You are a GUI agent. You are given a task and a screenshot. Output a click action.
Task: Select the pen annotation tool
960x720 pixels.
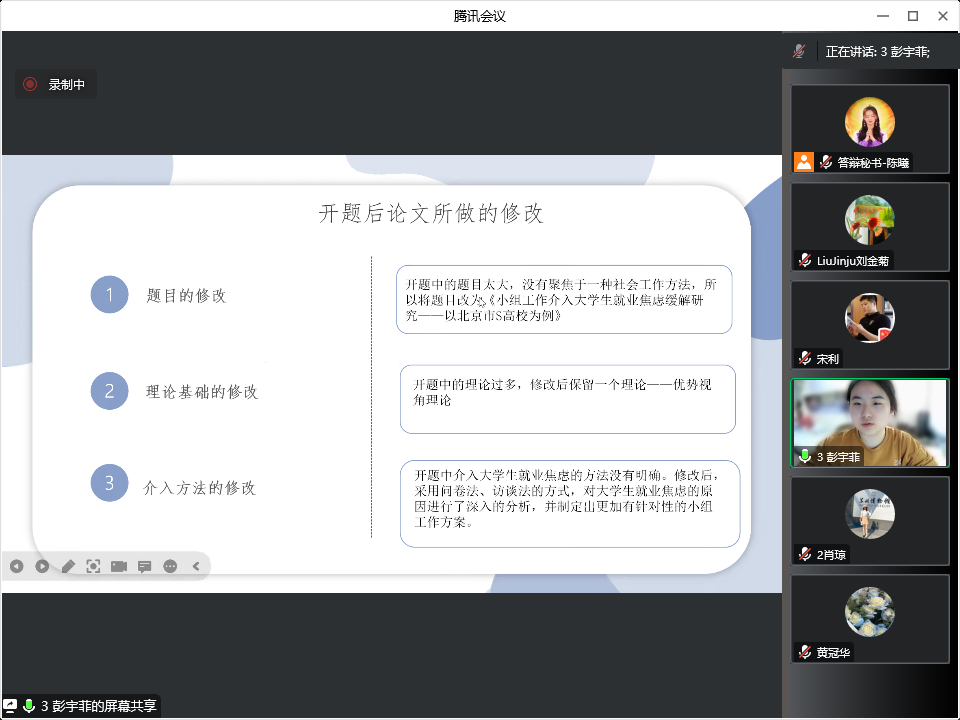click(x=68, y=566)
